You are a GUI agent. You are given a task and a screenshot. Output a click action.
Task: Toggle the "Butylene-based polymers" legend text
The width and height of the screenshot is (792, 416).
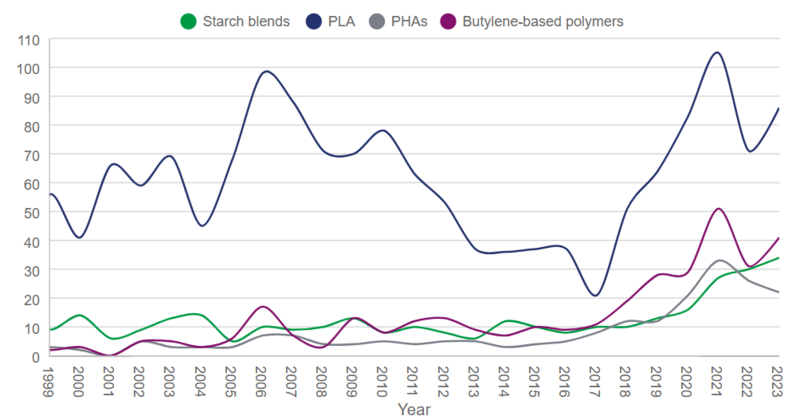540,19
